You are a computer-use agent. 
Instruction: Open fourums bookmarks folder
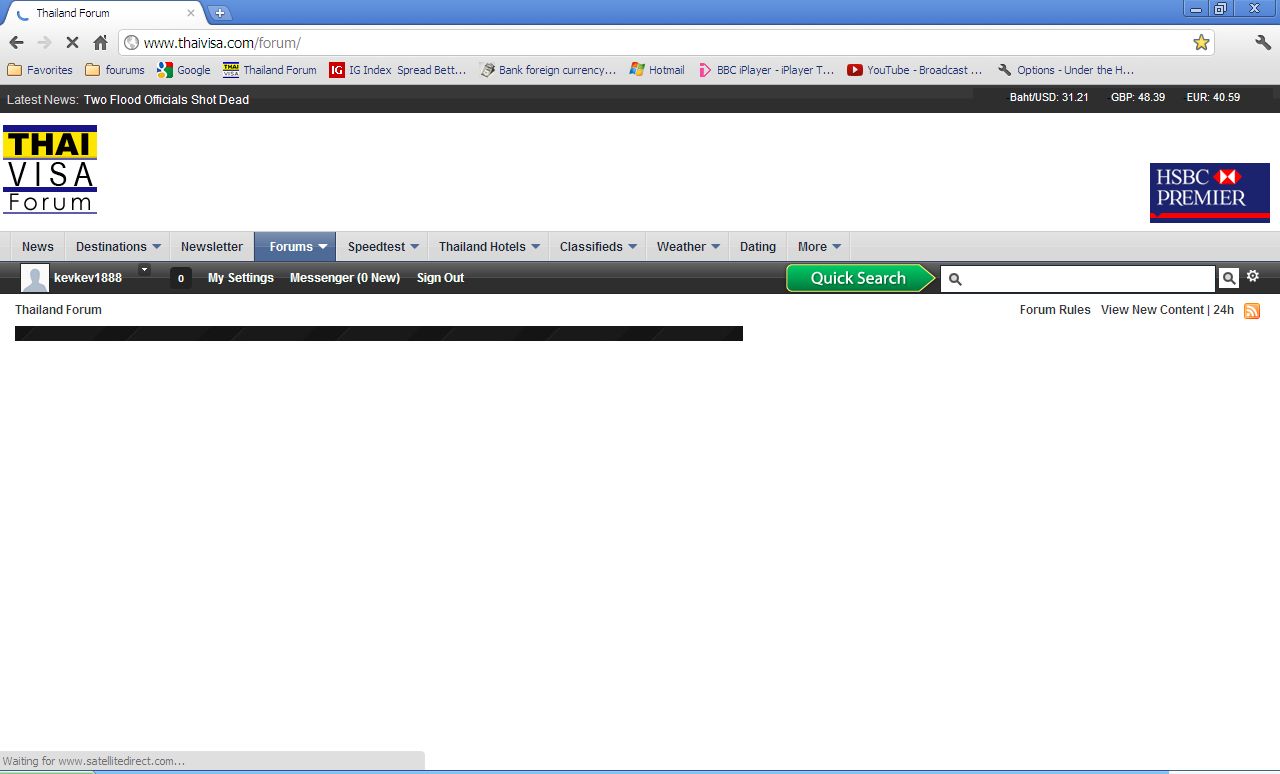[x=115, y=70]
